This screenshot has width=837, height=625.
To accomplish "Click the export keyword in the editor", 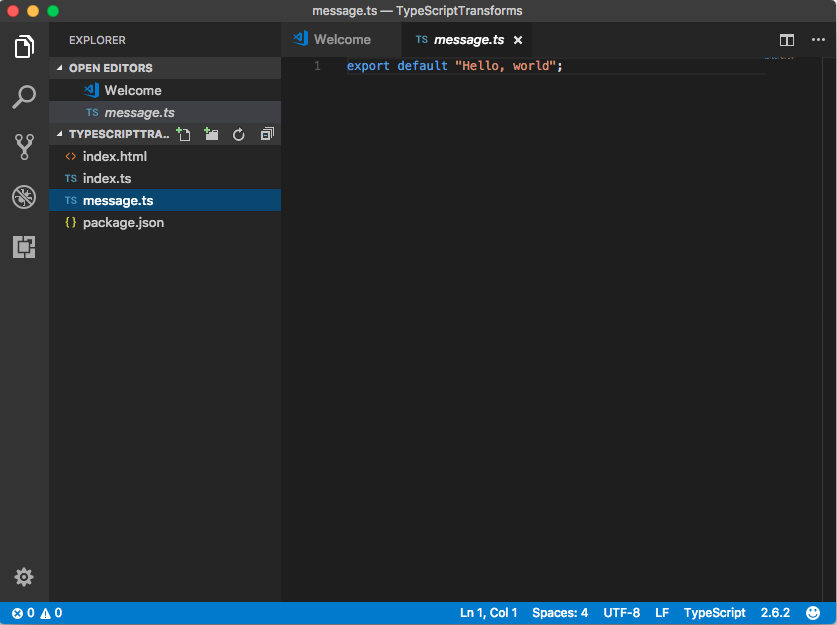I will pyautogui.click(x=368, y=66).
